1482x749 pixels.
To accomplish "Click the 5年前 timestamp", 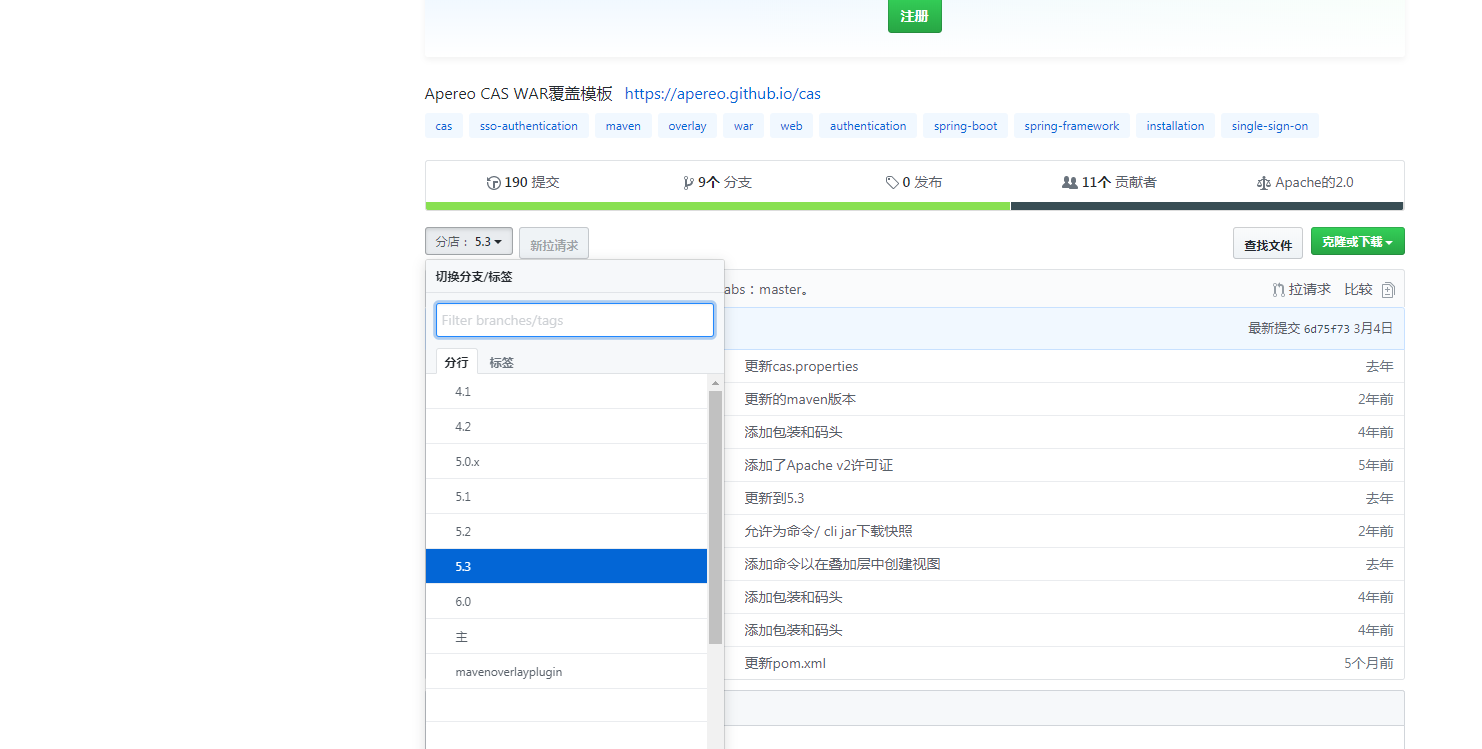I will click(1376, 465).
